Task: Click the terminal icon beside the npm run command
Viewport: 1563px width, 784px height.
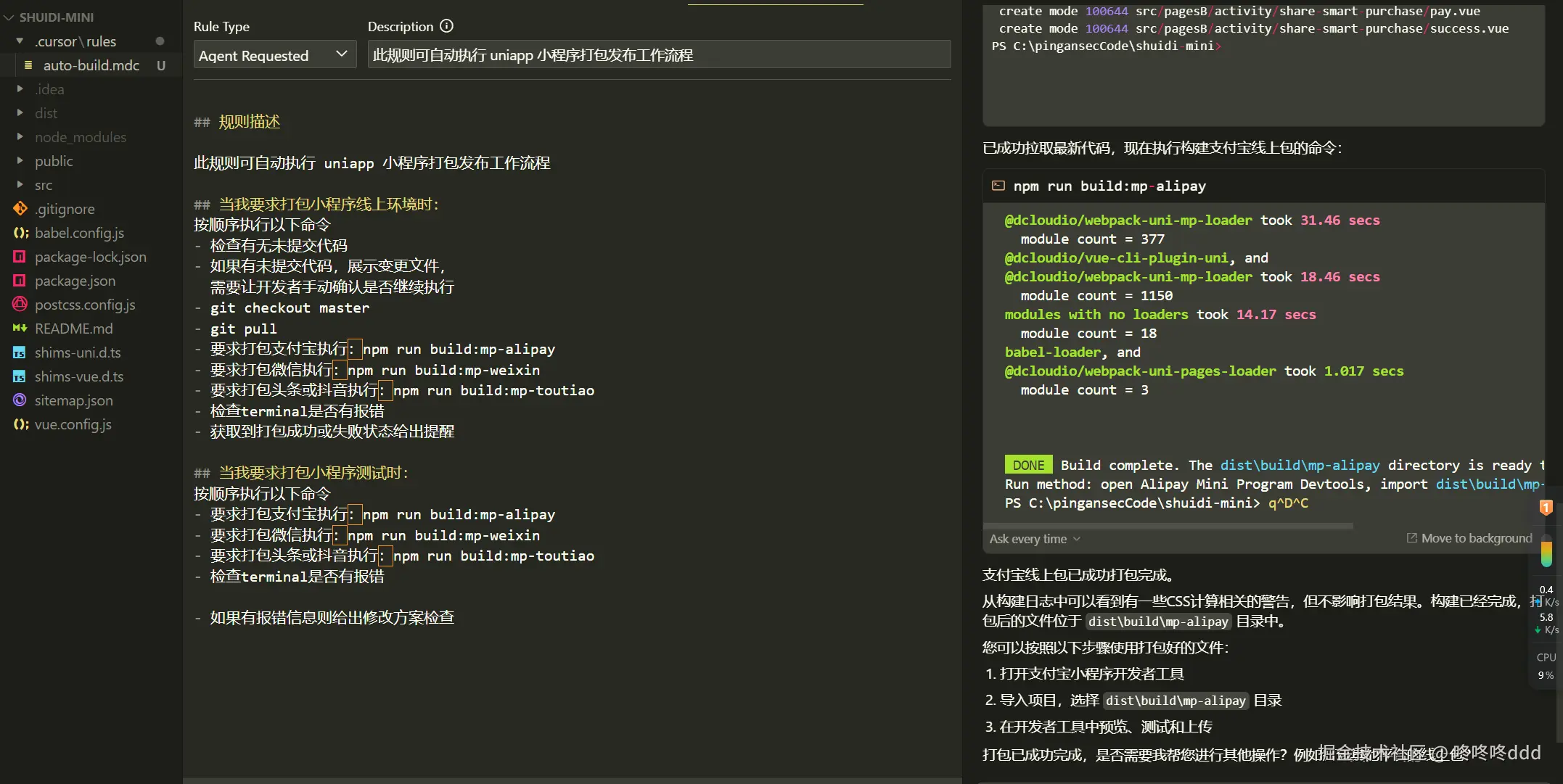Action: click(998, 186)
